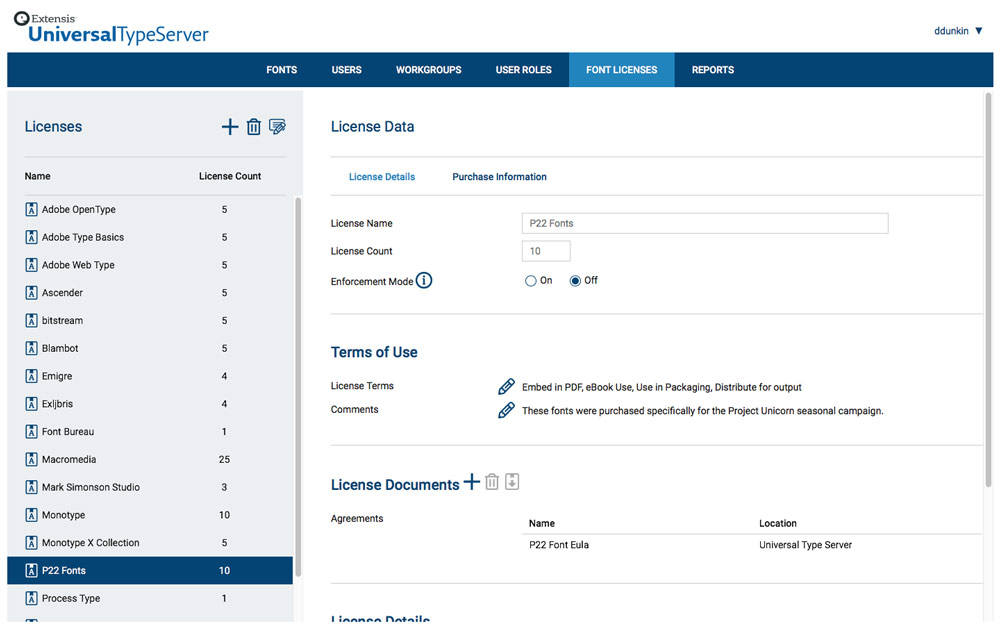Viewport: 1000px width, 625px height.
Task: Edit License Terms with pencil icon
Action: coord(506,386)
